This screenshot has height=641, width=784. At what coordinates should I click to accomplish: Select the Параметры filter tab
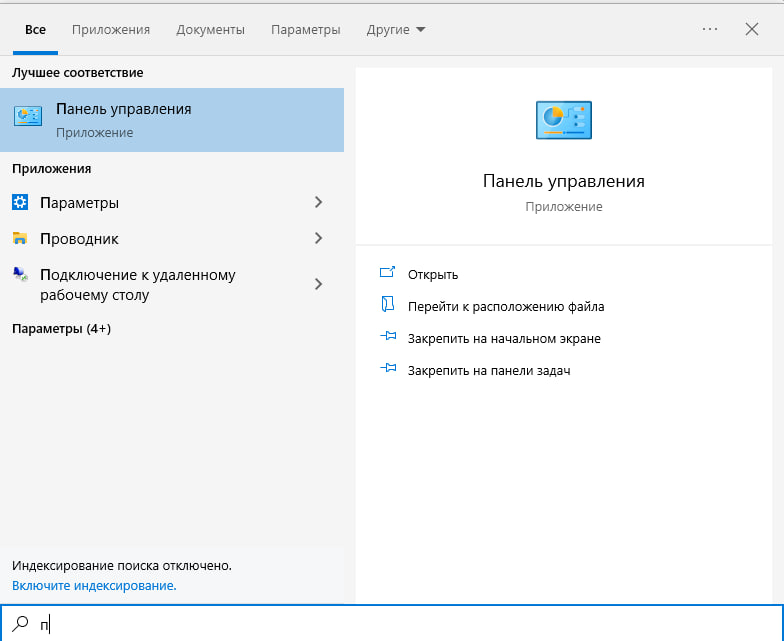[306, 30]
